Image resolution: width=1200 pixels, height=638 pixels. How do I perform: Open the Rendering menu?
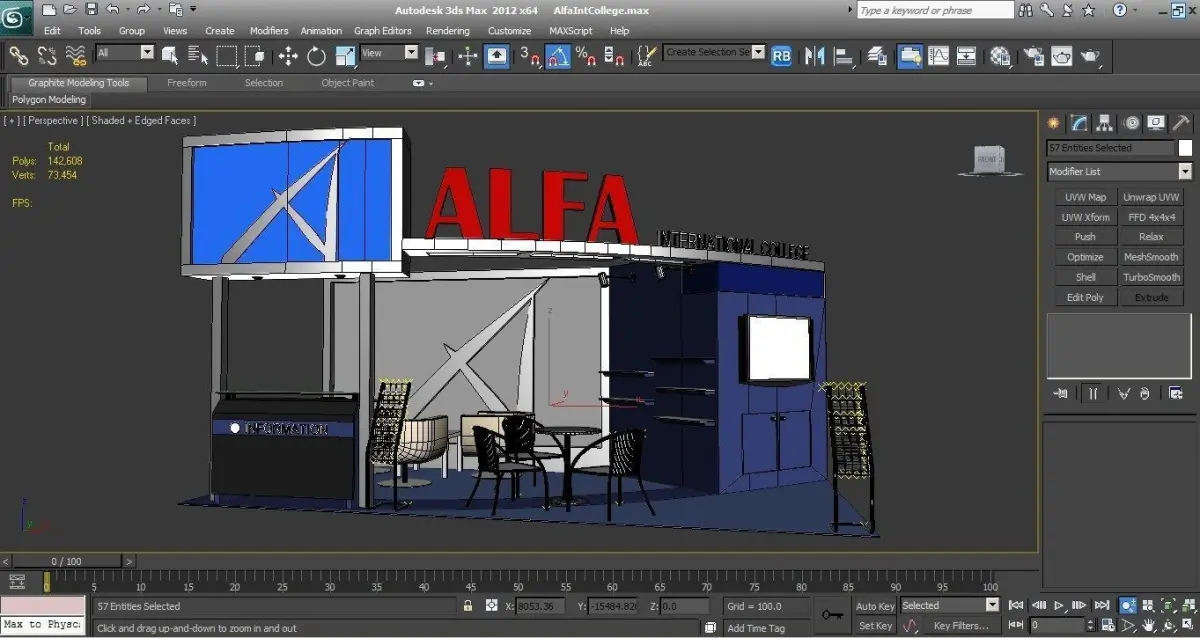coord(448,31)
